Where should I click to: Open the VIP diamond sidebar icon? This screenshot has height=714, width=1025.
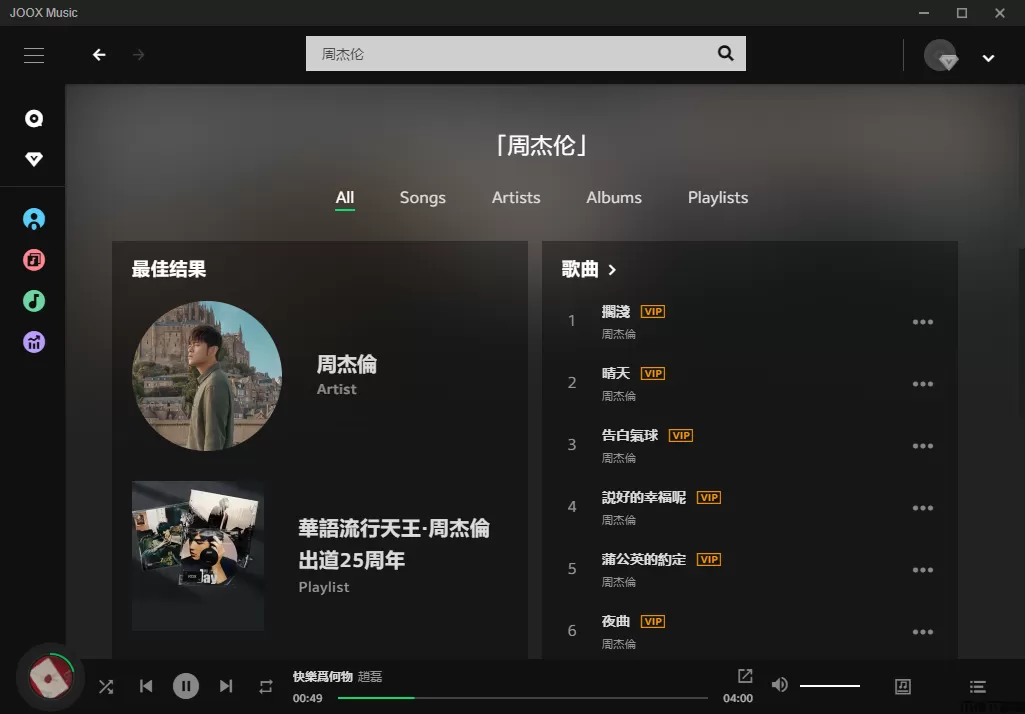pyautogui.click(x=34, y=159)
